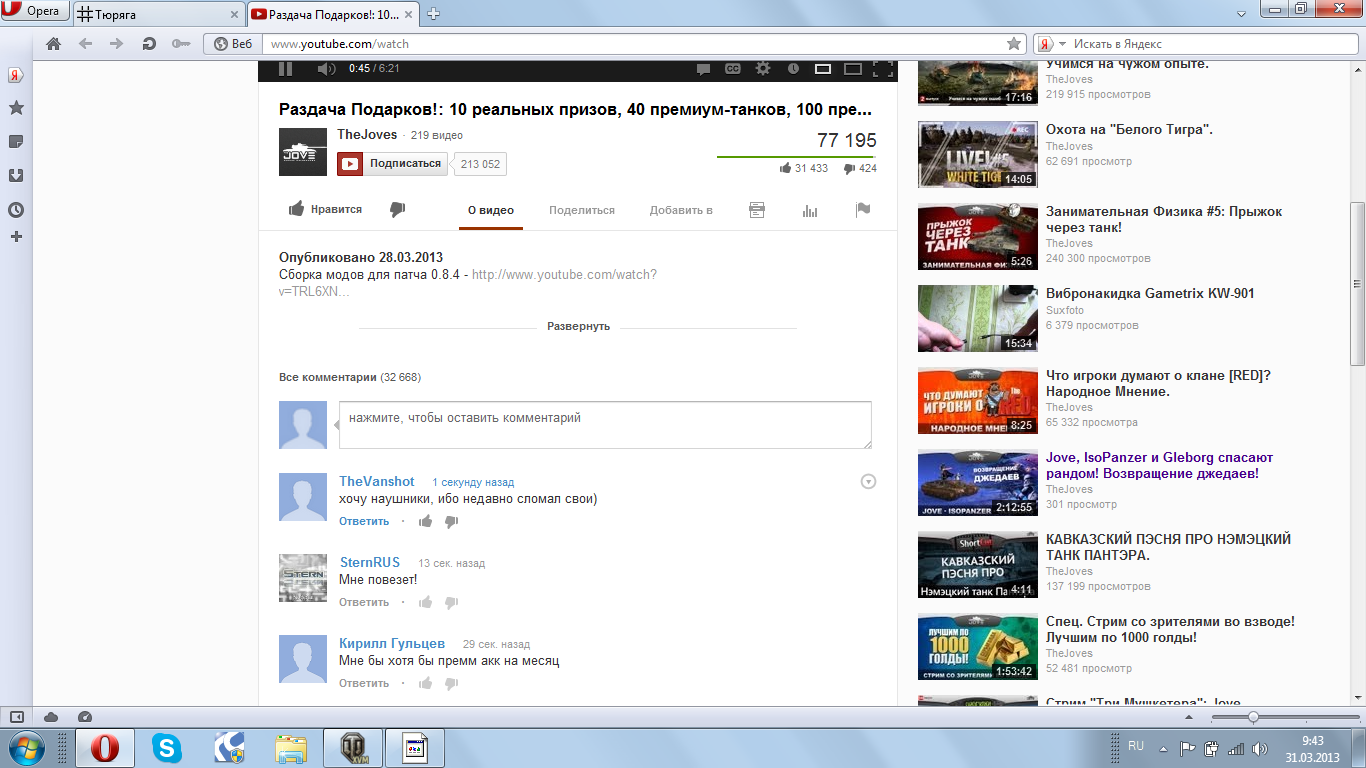The image size is (1366, 768).
Task: Open Занимательная Физика #5 related video
Action: pyautogui.click(x=1163, y=219)
